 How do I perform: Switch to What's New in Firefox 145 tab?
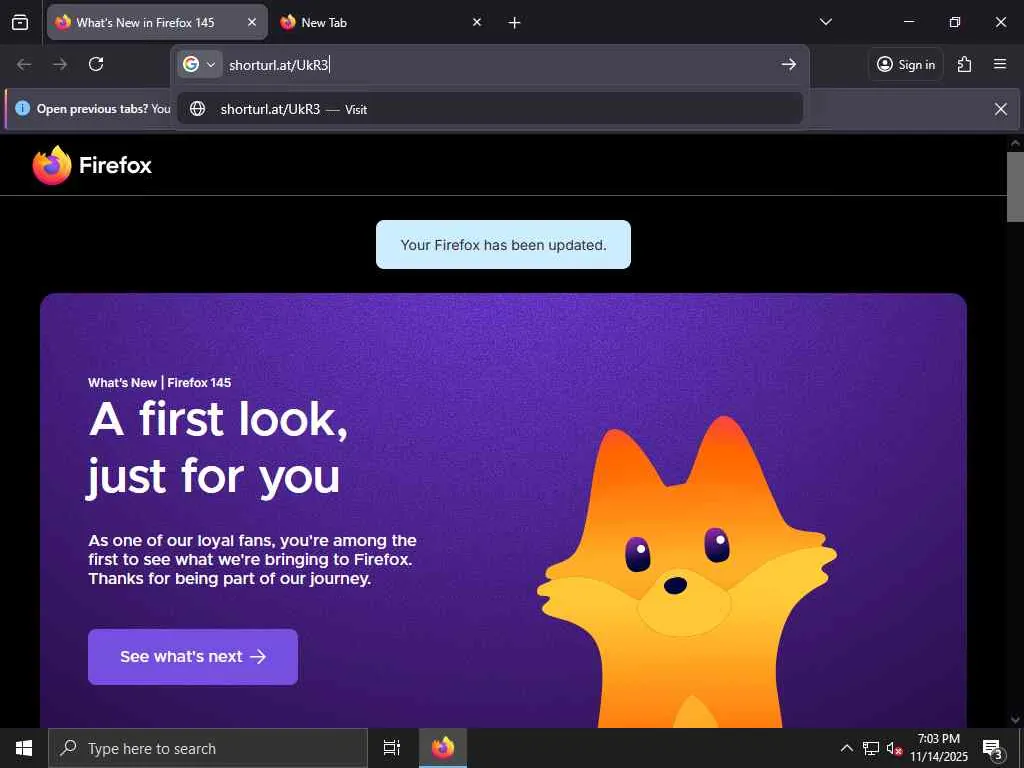pos(157,22)
